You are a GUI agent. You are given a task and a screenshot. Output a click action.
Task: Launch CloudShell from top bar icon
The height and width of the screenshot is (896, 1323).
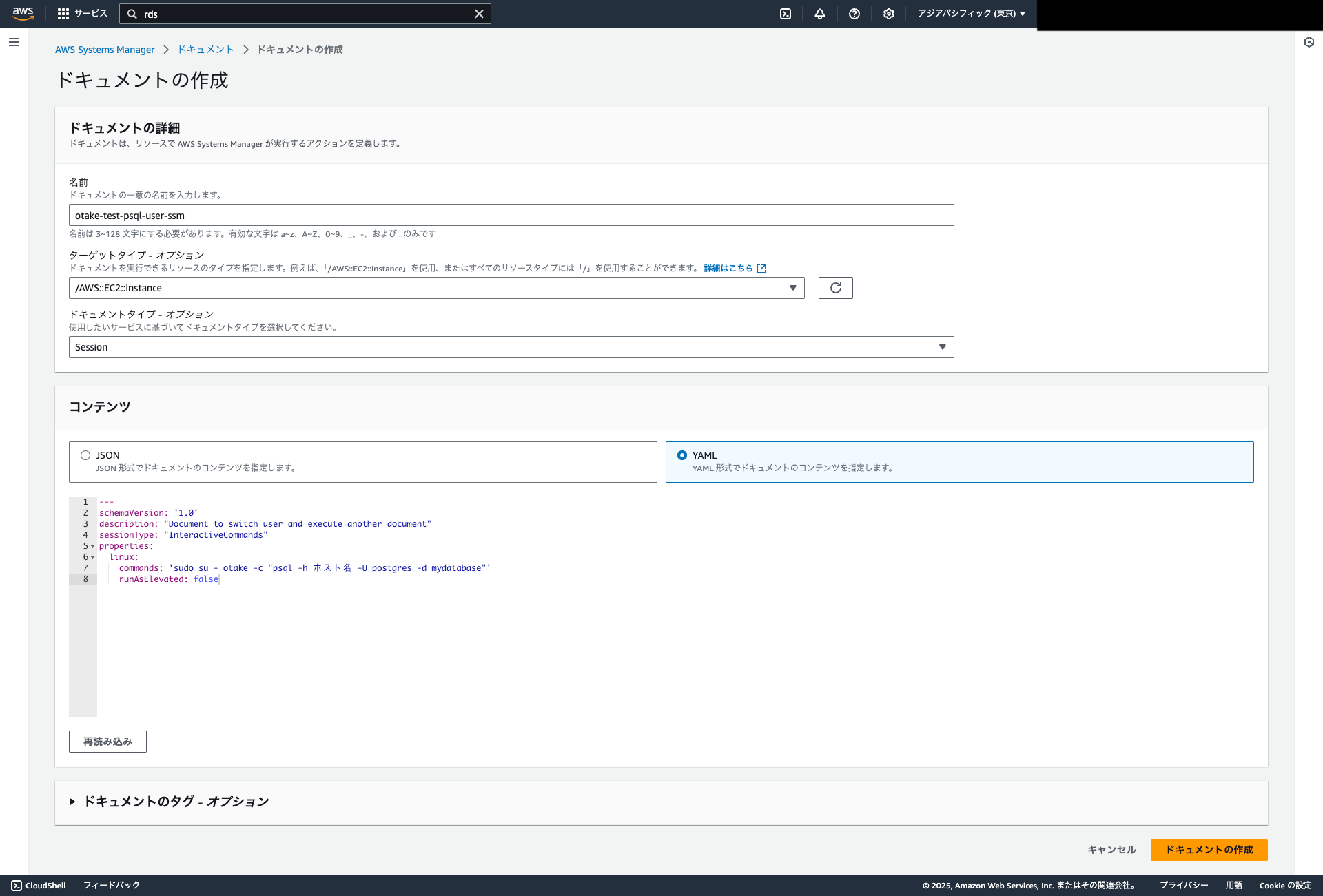pos(786,14)
